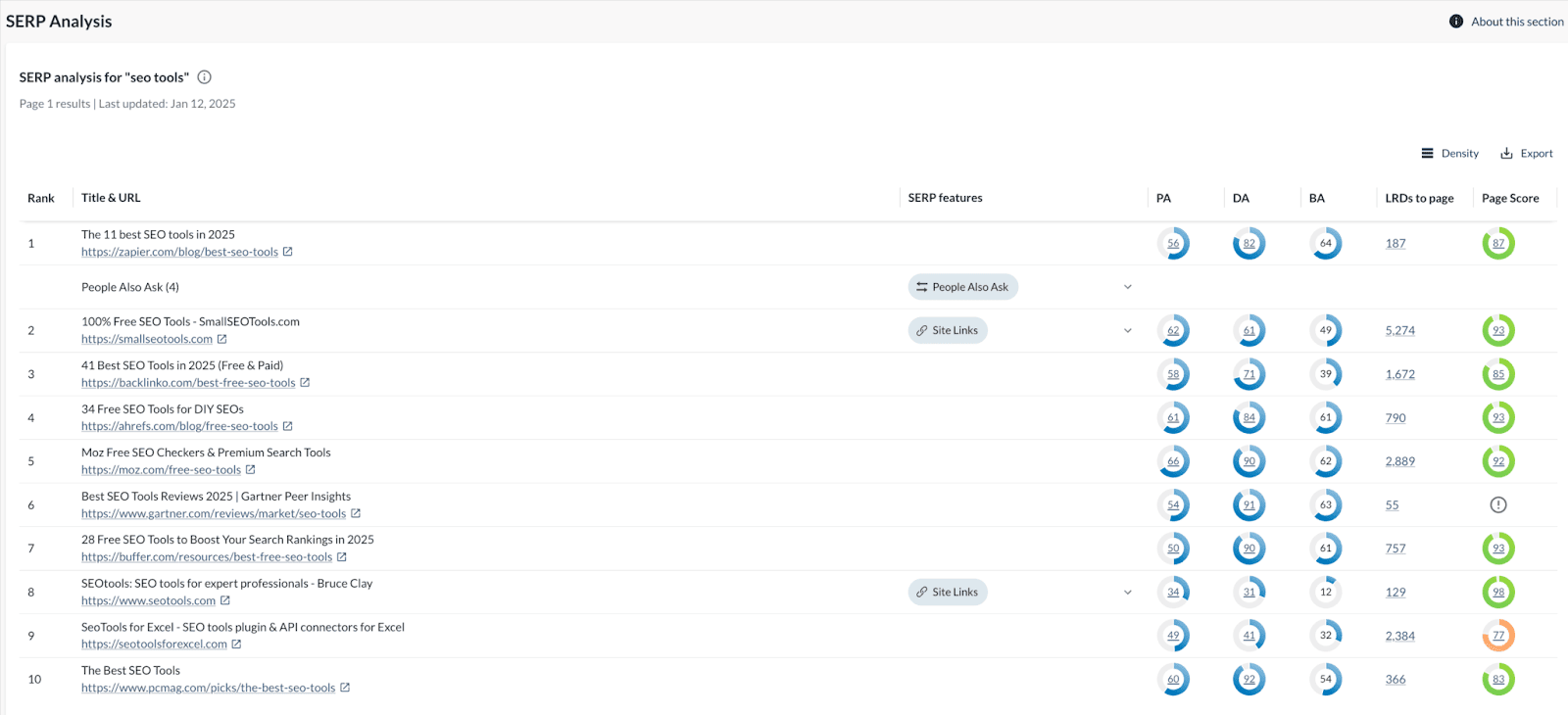Click "Moz Free SEO Checkers & Premium Search Tools" title
Viewport: 1568px width, 716px height.
[x=206, y=453]
